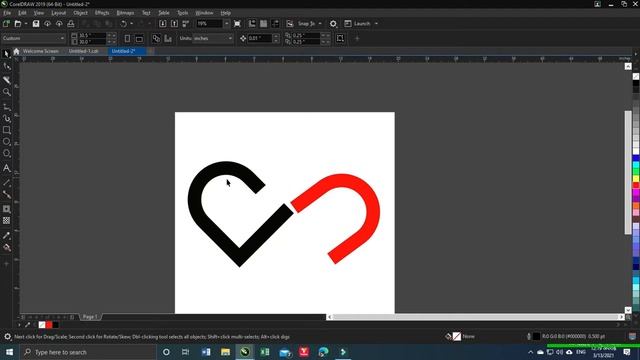Click the page width input field

[x=92, y=36]
